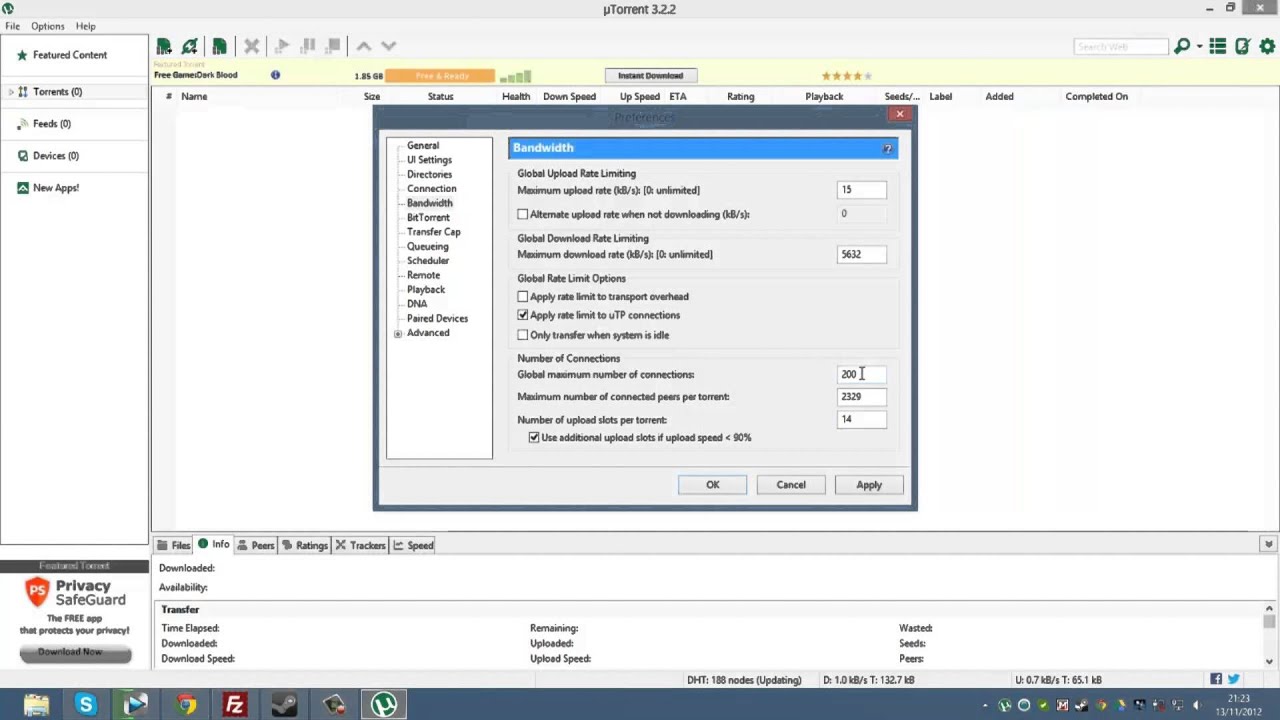Switch to the Ratings tab
The width and height of the screenshot is (1280, 720).
(x=305, y=545)
